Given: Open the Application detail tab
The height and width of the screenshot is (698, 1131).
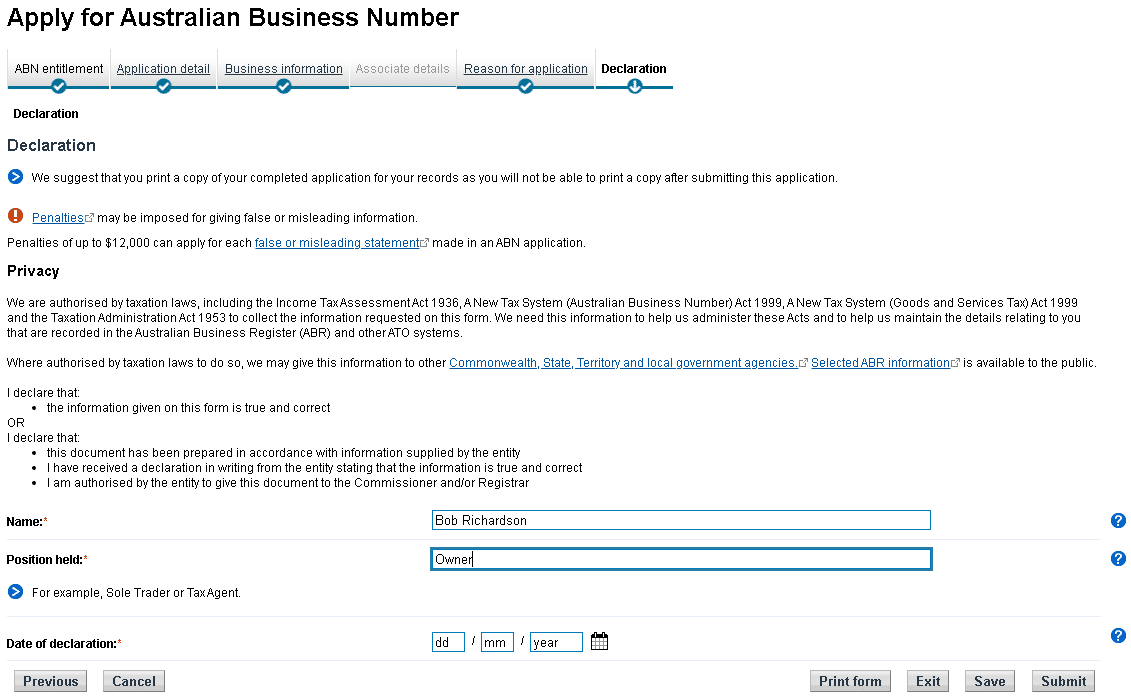Looking at the screenshot, I should pos(163,68).
